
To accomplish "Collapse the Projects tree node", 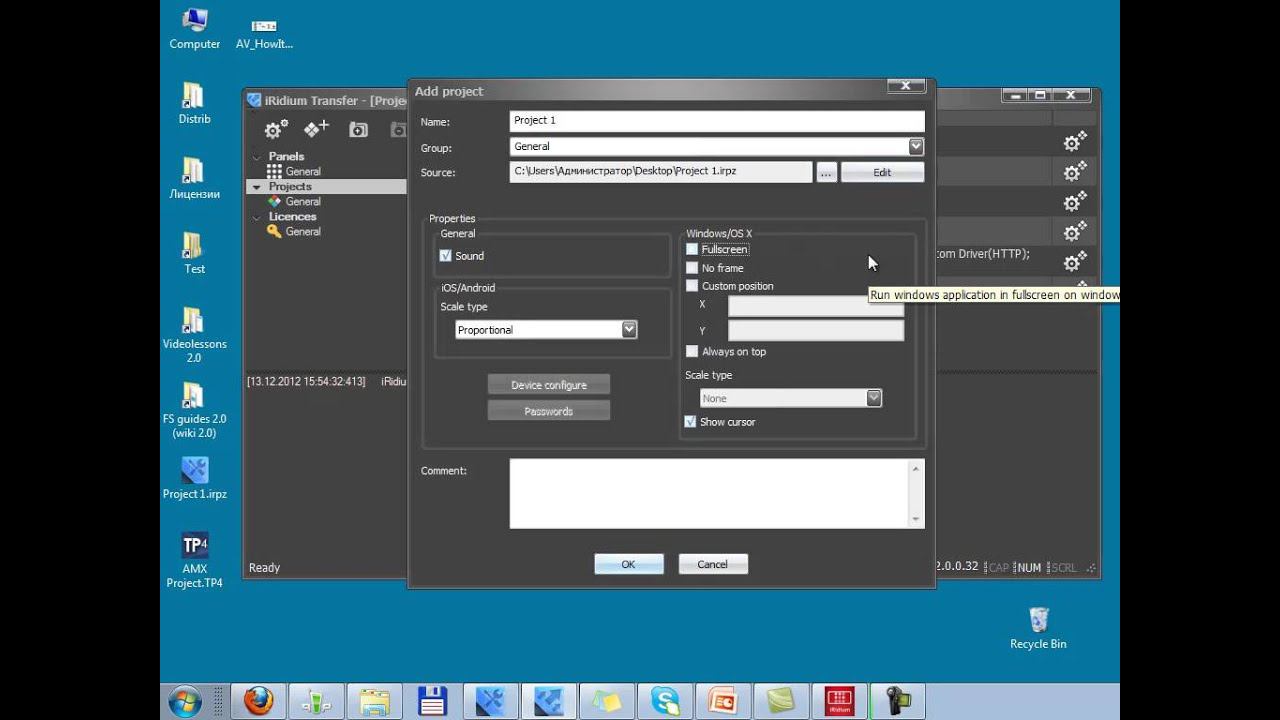I will [257, 187].
